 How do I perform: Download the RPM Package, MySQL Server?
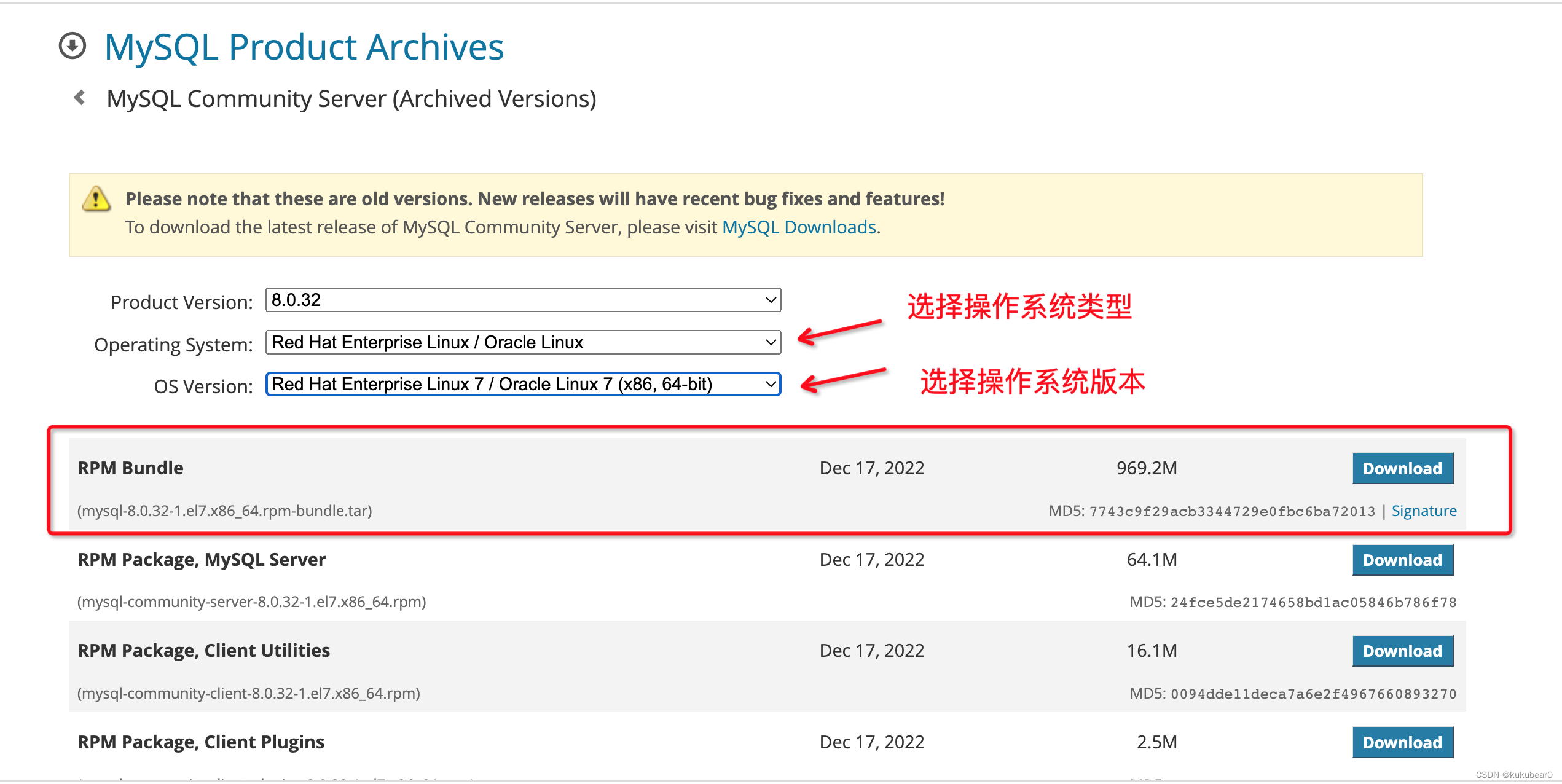(1402, 560)
